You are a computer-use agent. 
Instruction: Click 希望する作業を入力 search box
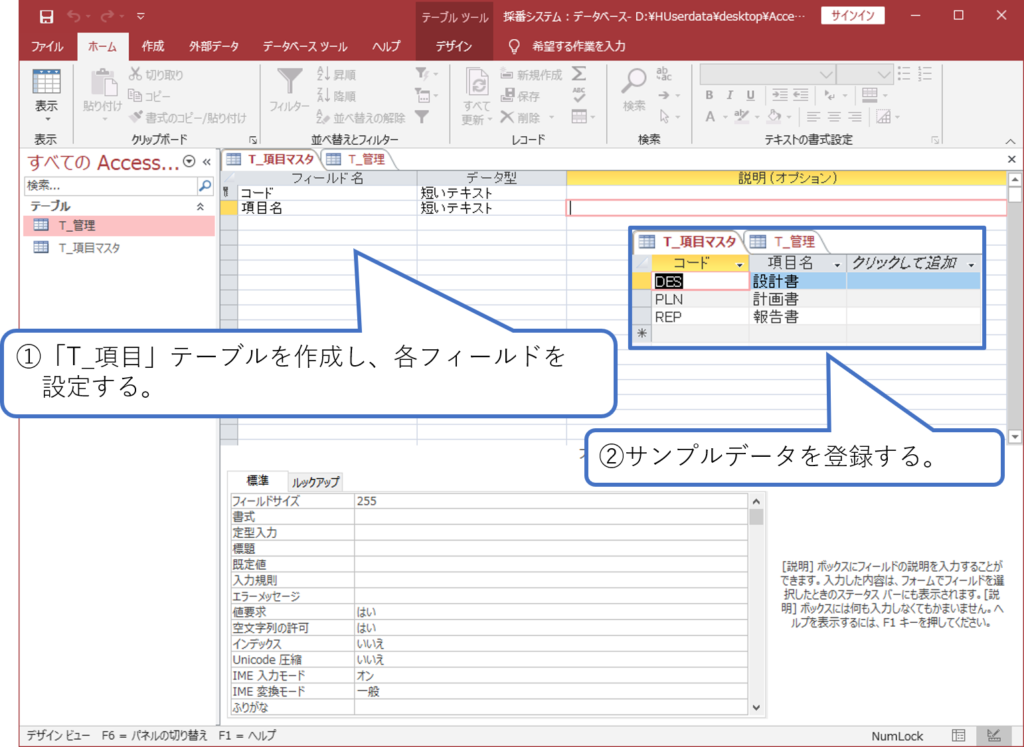[x=578, y=46]
